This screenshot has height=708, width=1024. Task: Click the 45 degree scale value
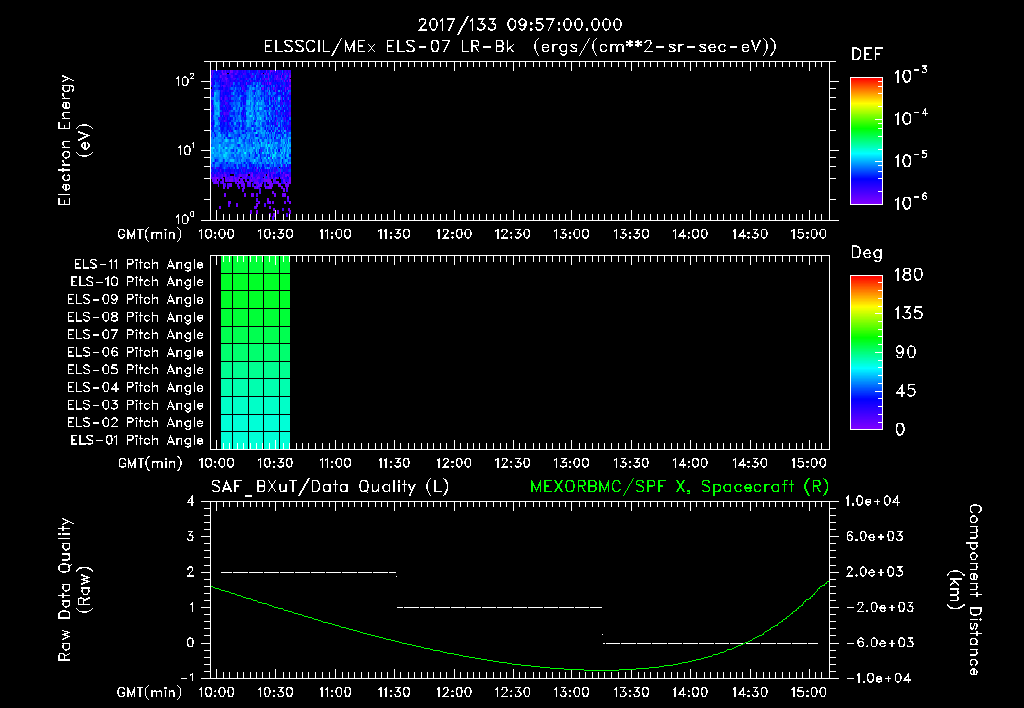(x=906, y=391)
